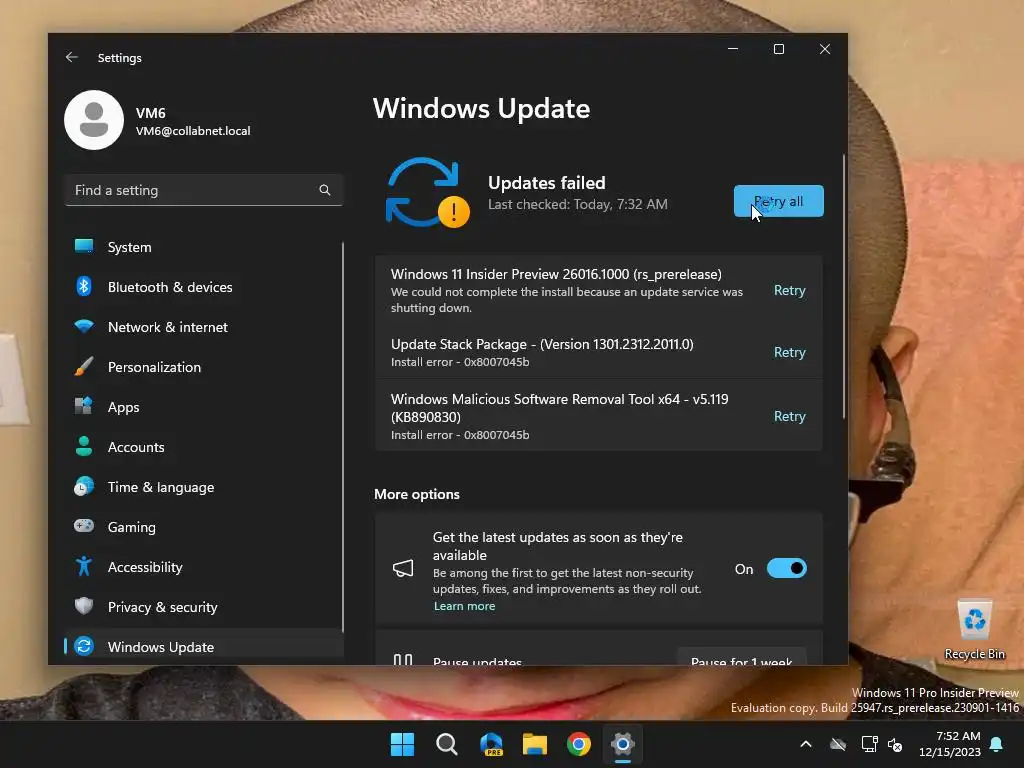
Task: Click the Personalization paintbrush icon
Action: 84,366
